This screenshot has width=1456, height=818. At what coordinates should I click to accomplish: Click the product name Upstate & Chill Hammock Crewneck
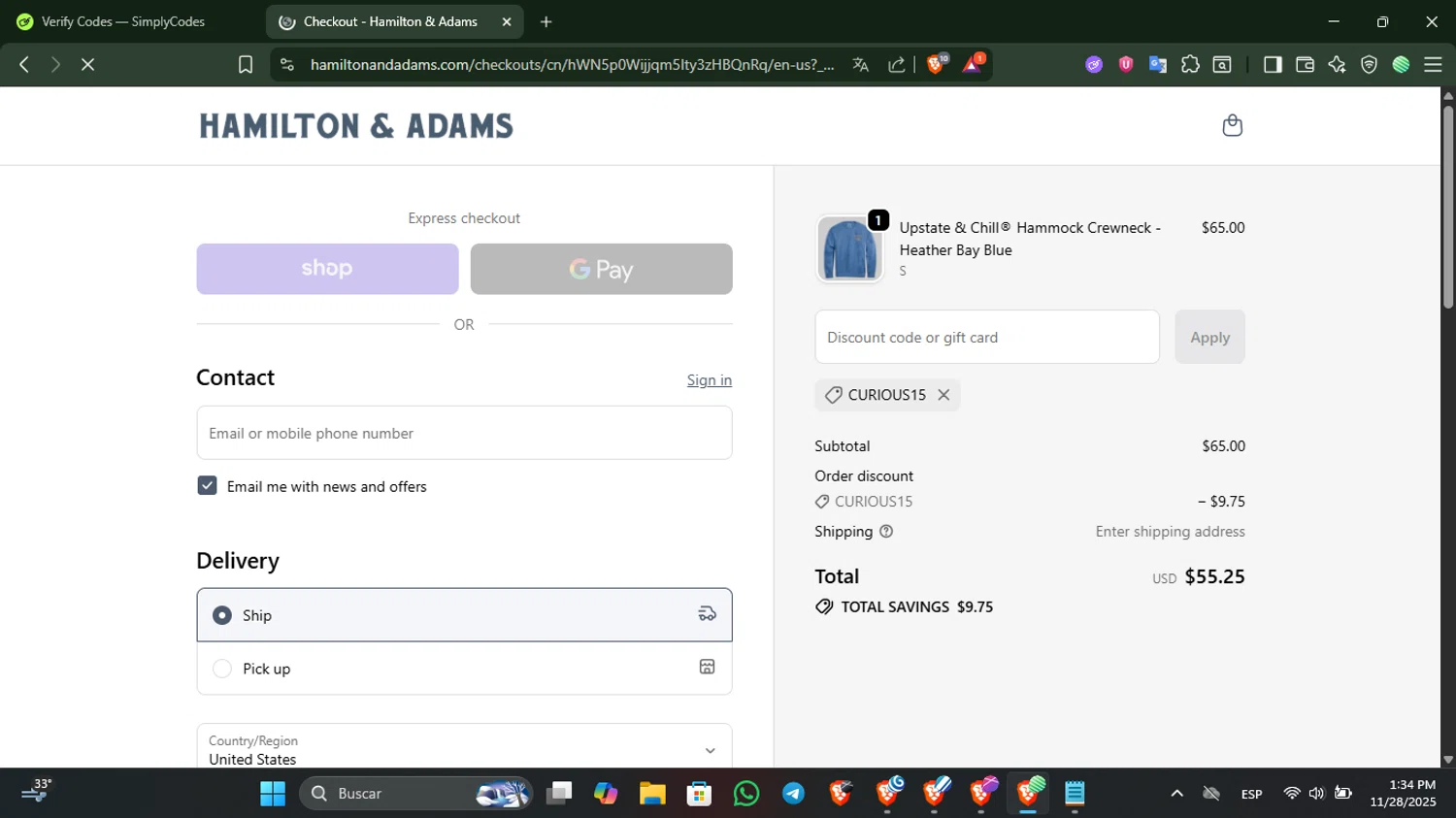pos(1030,239)
